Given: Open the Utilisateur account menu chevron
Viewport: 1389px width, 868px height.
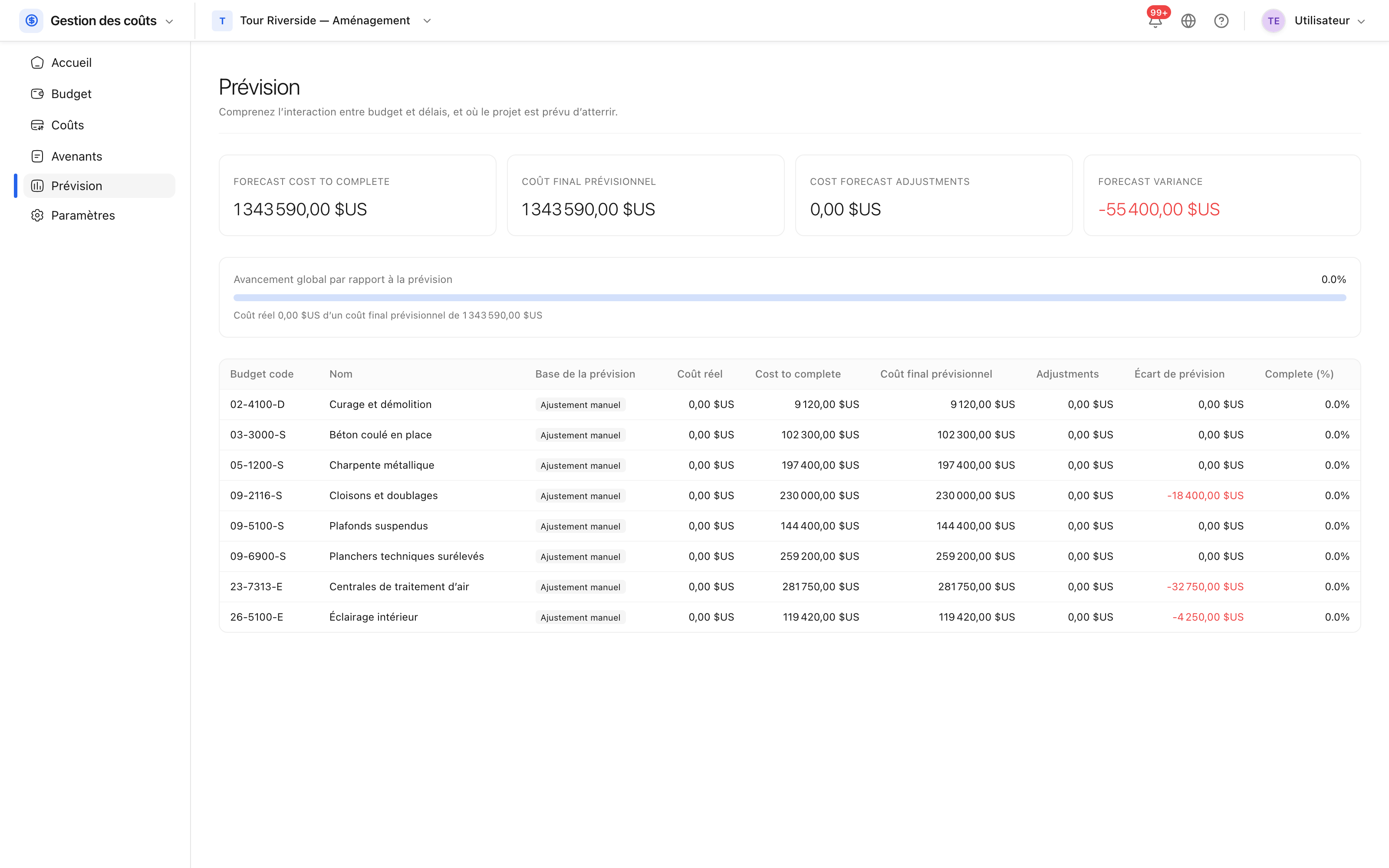Looking at the screenshot, I should pyautogui.click(x=1361, y=21).
